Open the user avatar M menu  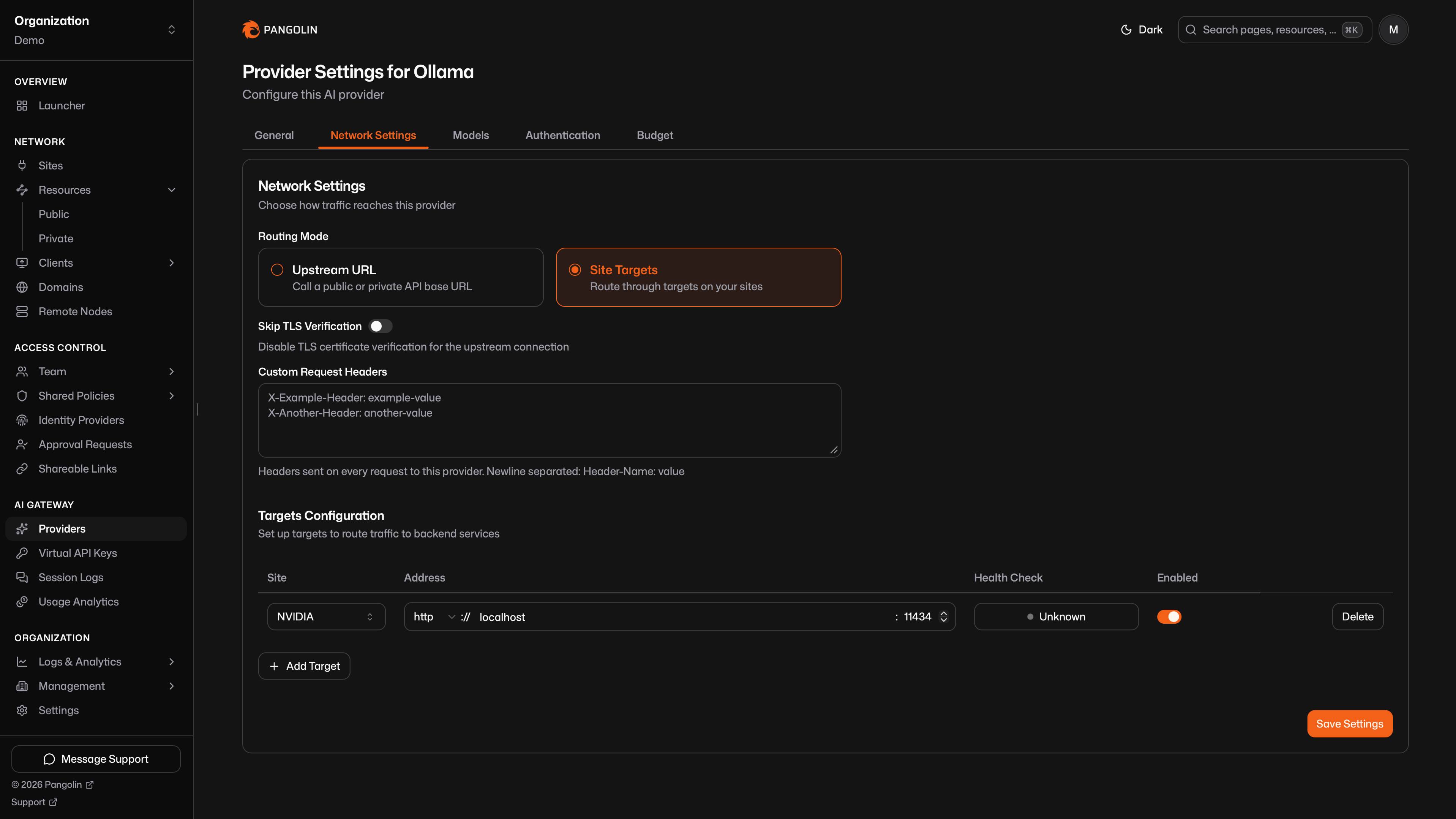point(1393,29)
